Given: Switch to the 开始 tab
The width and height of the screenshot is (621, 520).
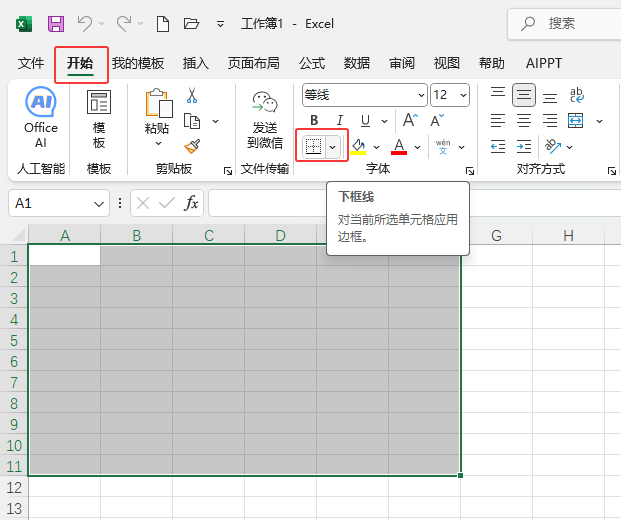Looking at the screenshot, I should (x=80, y=63).
